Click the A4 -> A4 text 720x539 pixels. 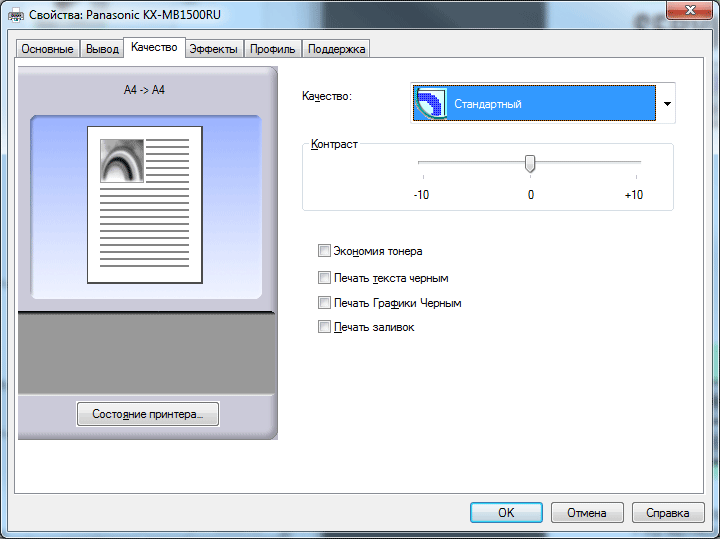(x=144, y=90)
